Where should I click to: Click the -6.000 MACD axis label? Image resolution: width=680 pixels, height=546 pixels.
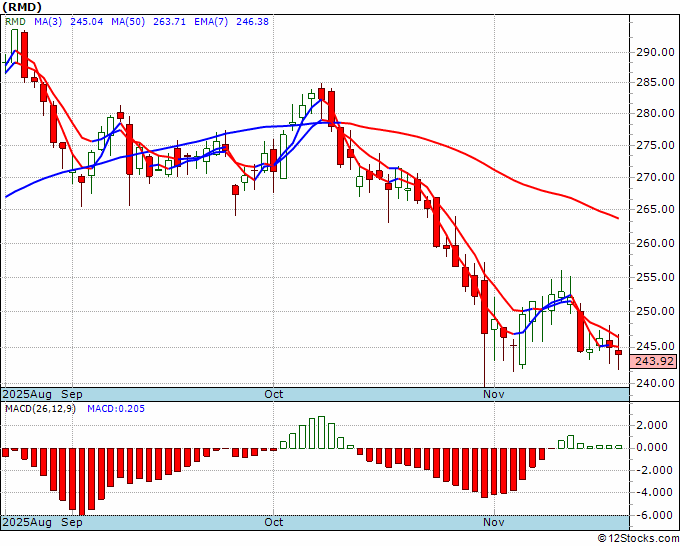(655, 515)
